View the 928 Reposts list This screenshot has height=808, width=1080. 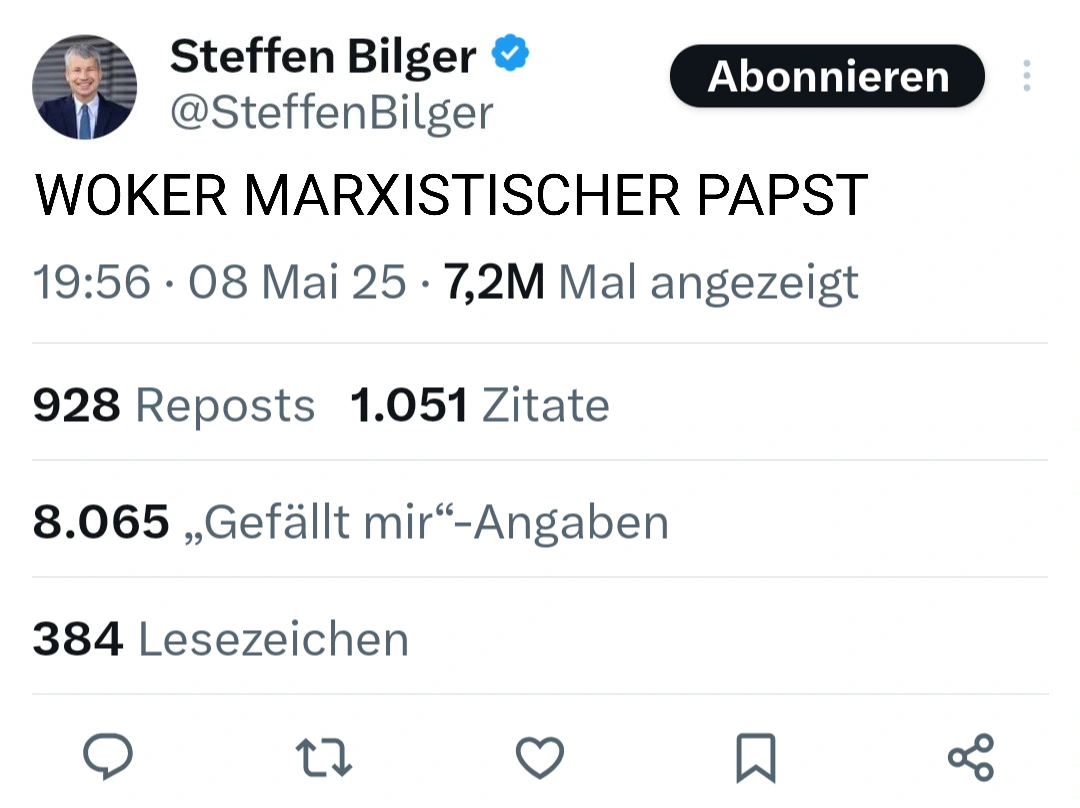[174, 405]
